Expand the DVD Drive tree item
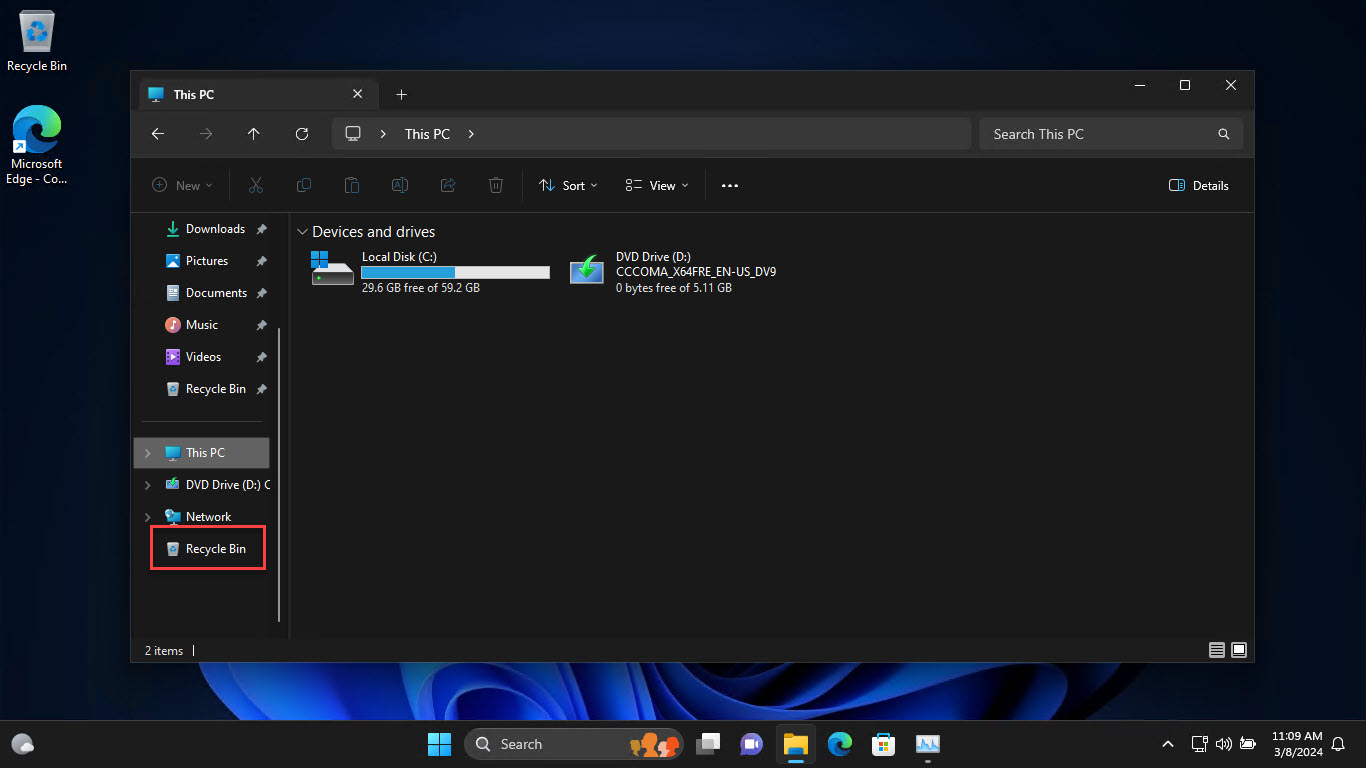This screenshot has height=768, width=1366. tap(148, 485)
